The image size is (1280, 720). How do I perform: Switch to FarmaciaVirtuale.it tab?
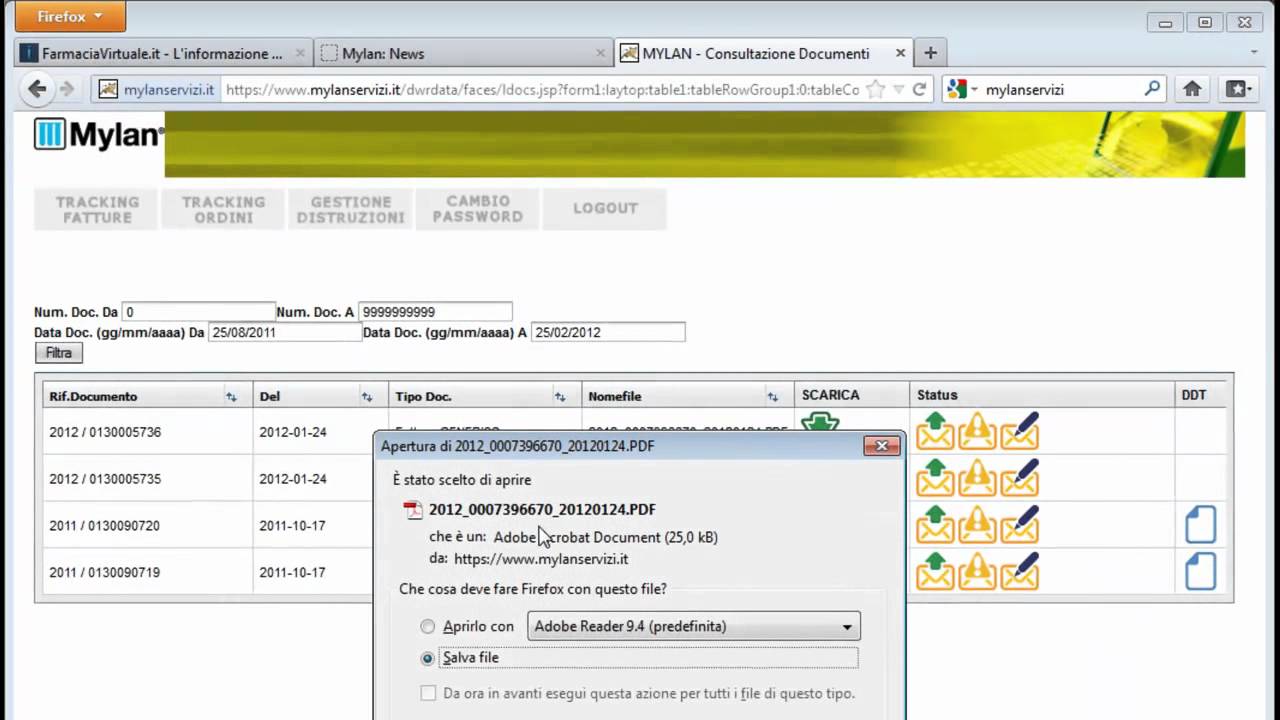165,54
